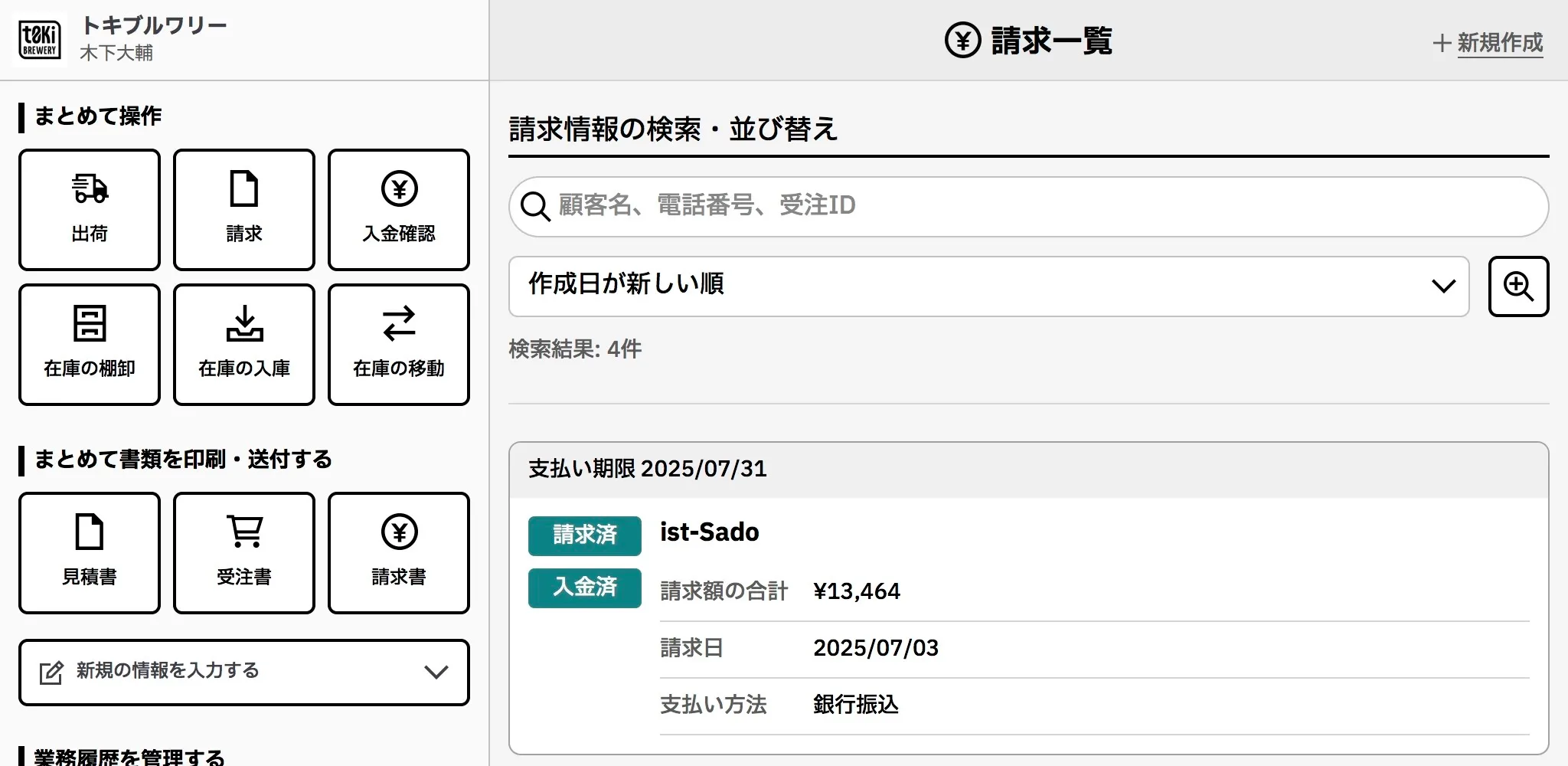Click the 新規作成 link
This screenshot has width=1568, height=766.
(x=1488, y=43)
